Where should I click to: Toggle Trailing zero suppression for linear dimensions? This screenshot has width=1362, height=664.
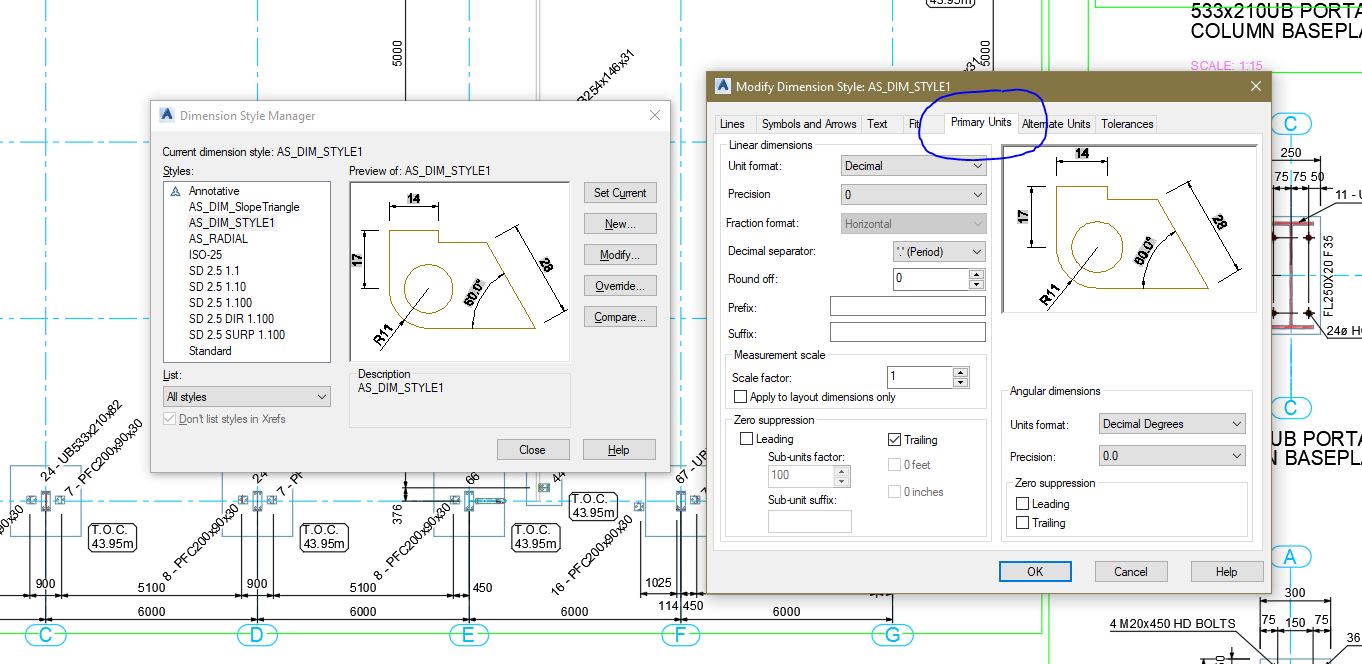pyautogui.click(x=894, y=440)
